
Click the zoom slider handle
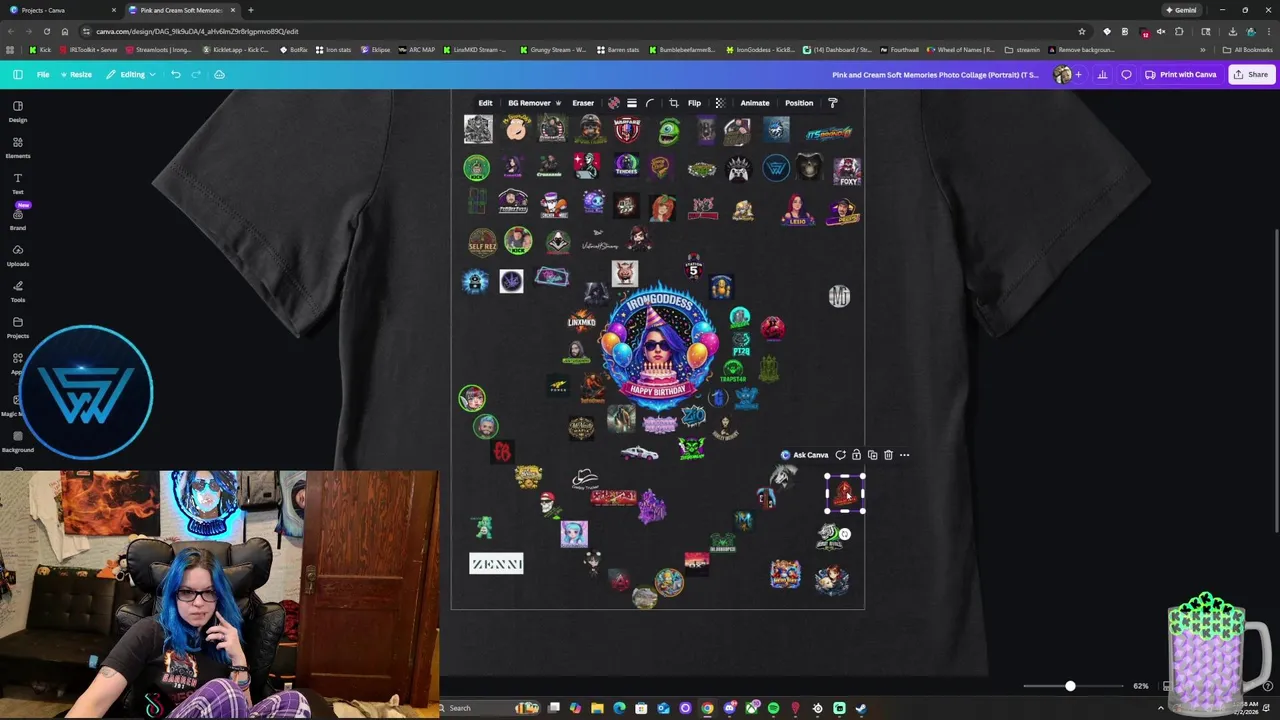1070,686
